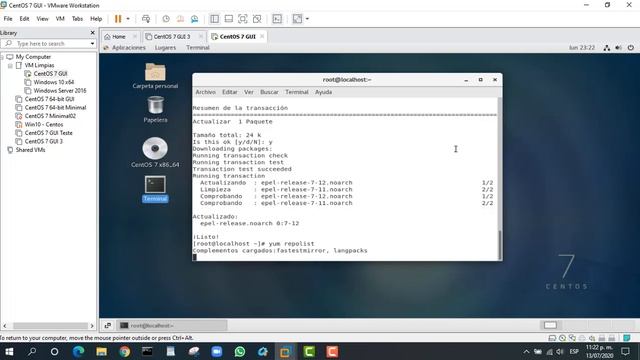Select the Papelera trash desktop icon
Screen dimensions: 640x360
pyautogui.click(x=155, y=109)
